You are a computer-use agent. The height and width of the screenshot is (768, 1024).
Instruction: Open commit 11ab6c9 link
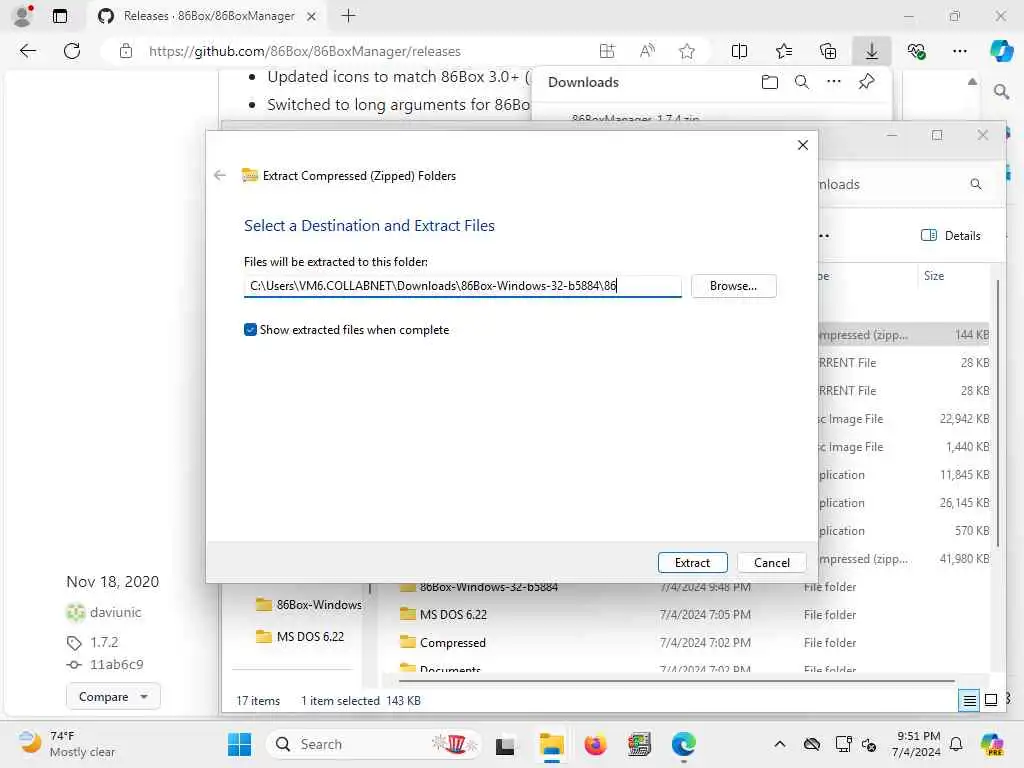116,665
